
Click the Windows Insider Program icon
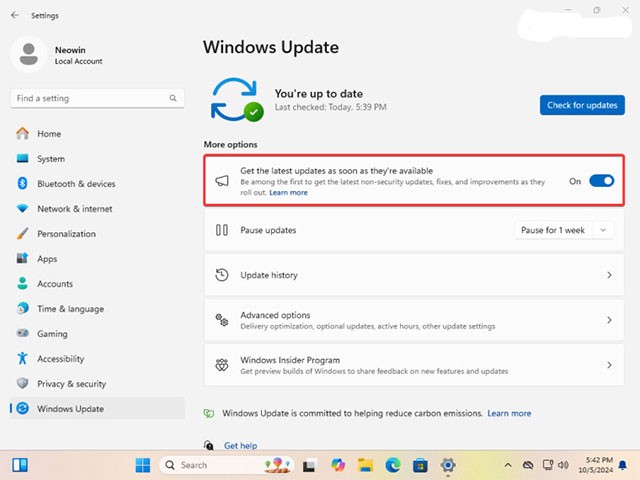click(222, 365)
